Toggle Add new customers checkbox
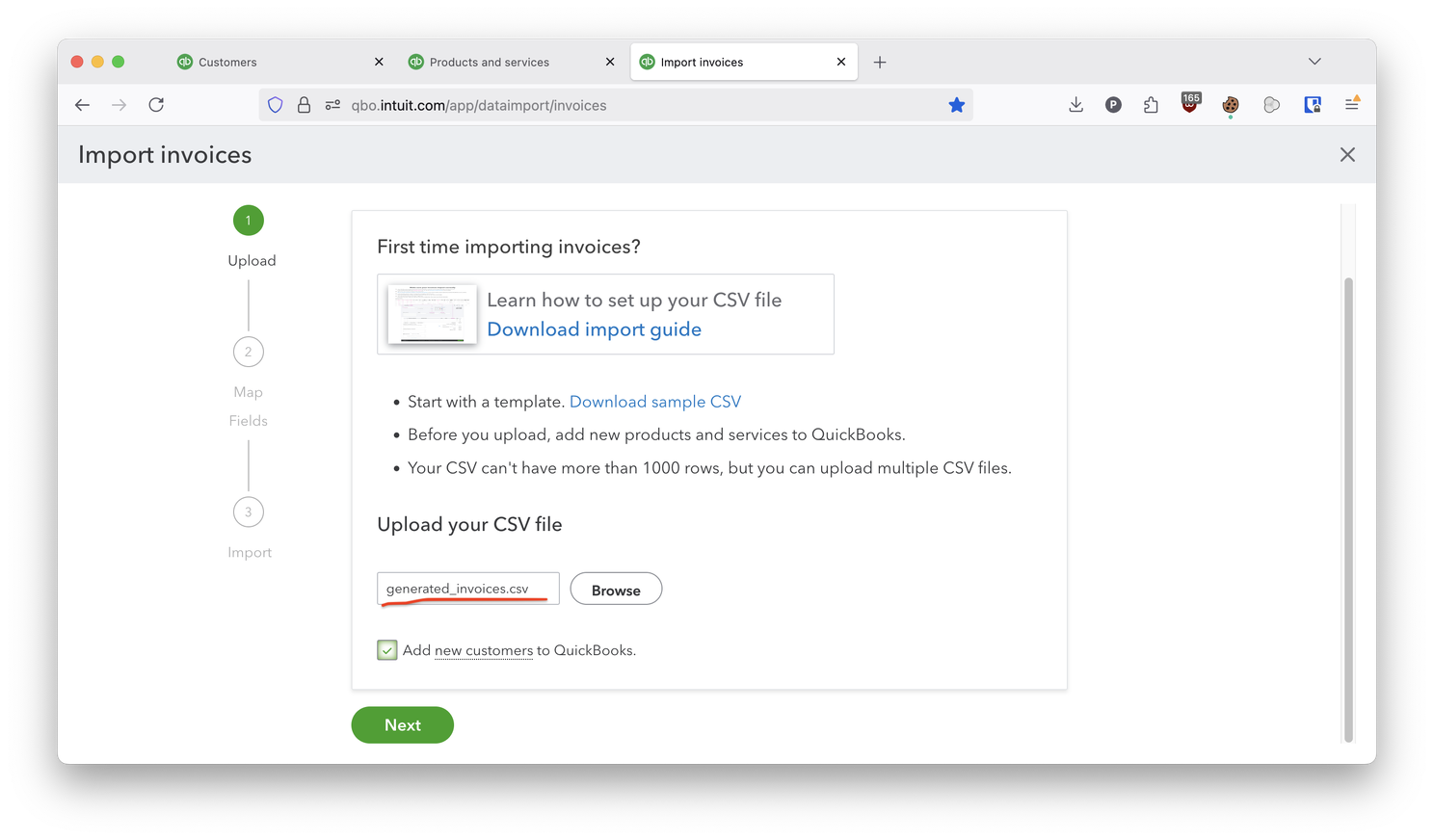Image resolution: width=1434 pixels, height=840 pixels. point(387,650)
